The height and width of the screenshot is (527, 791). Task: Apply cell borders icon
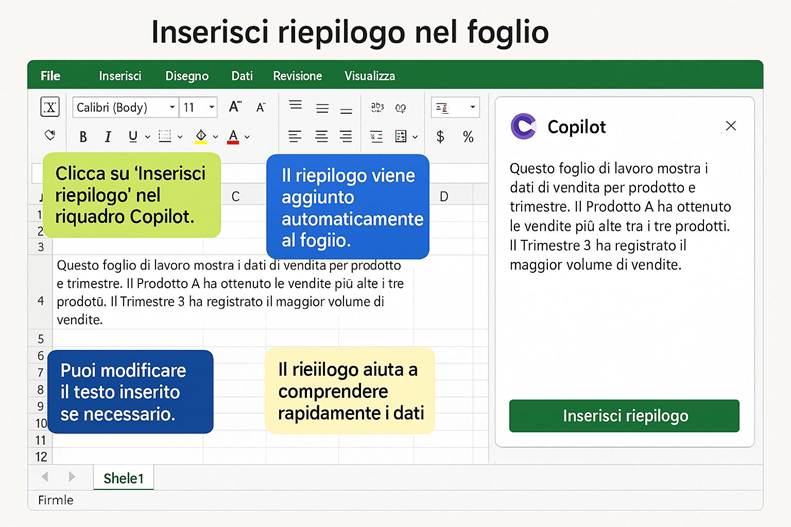tap(164, 136)
